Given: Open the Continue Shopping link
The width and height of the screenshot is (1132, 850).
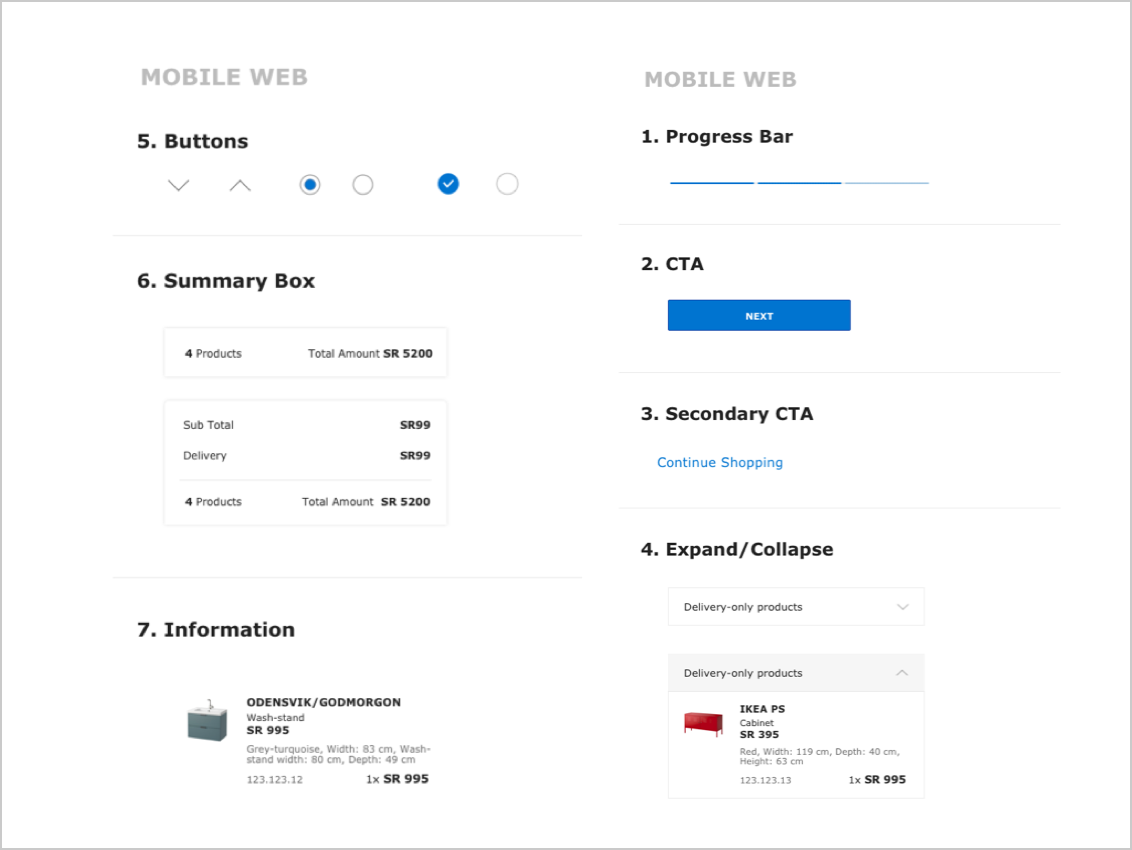Looking at the screenshot, I should [x=720, y=462].
